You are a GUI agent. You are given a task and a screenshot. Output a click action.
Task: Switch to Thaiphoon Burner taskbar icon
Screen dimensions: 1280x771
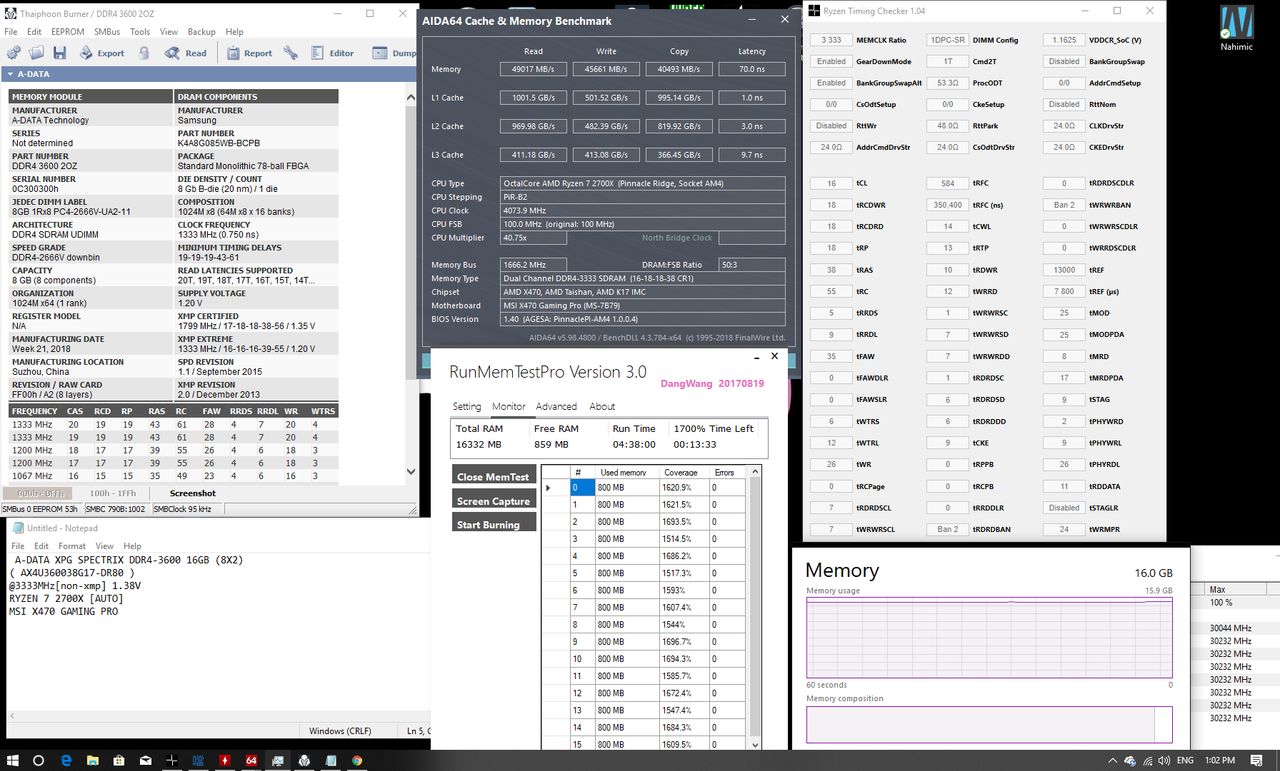(x=304, y=760)
